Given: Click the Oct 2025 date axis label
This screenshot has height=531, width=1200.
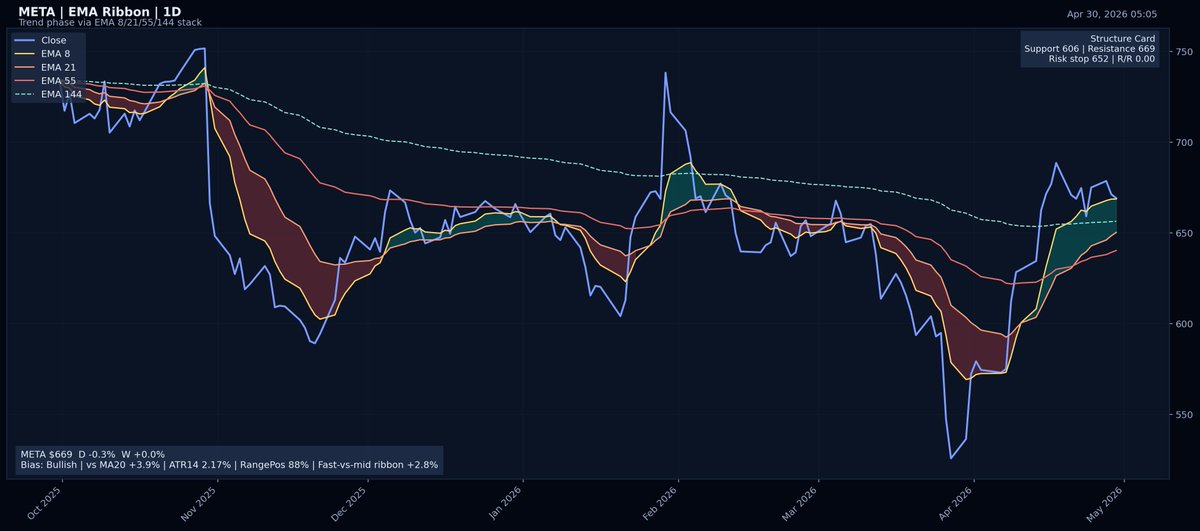Looking at the screenshot, I should (x=45, y=505).
